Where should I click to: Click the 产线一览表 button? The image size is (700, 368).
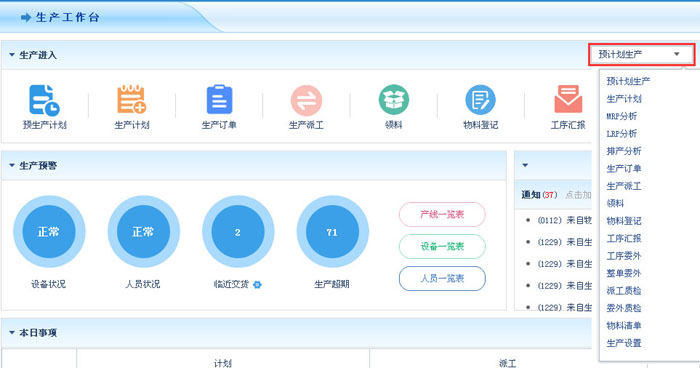tap(442, 214)
